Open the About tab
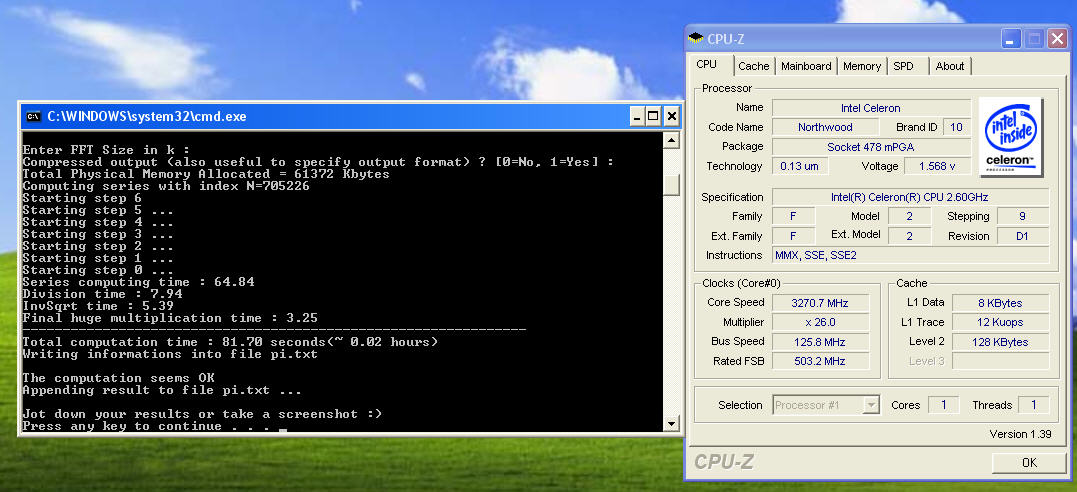The width and height of the screenshot is (1077, 492). tap(950, 66)
